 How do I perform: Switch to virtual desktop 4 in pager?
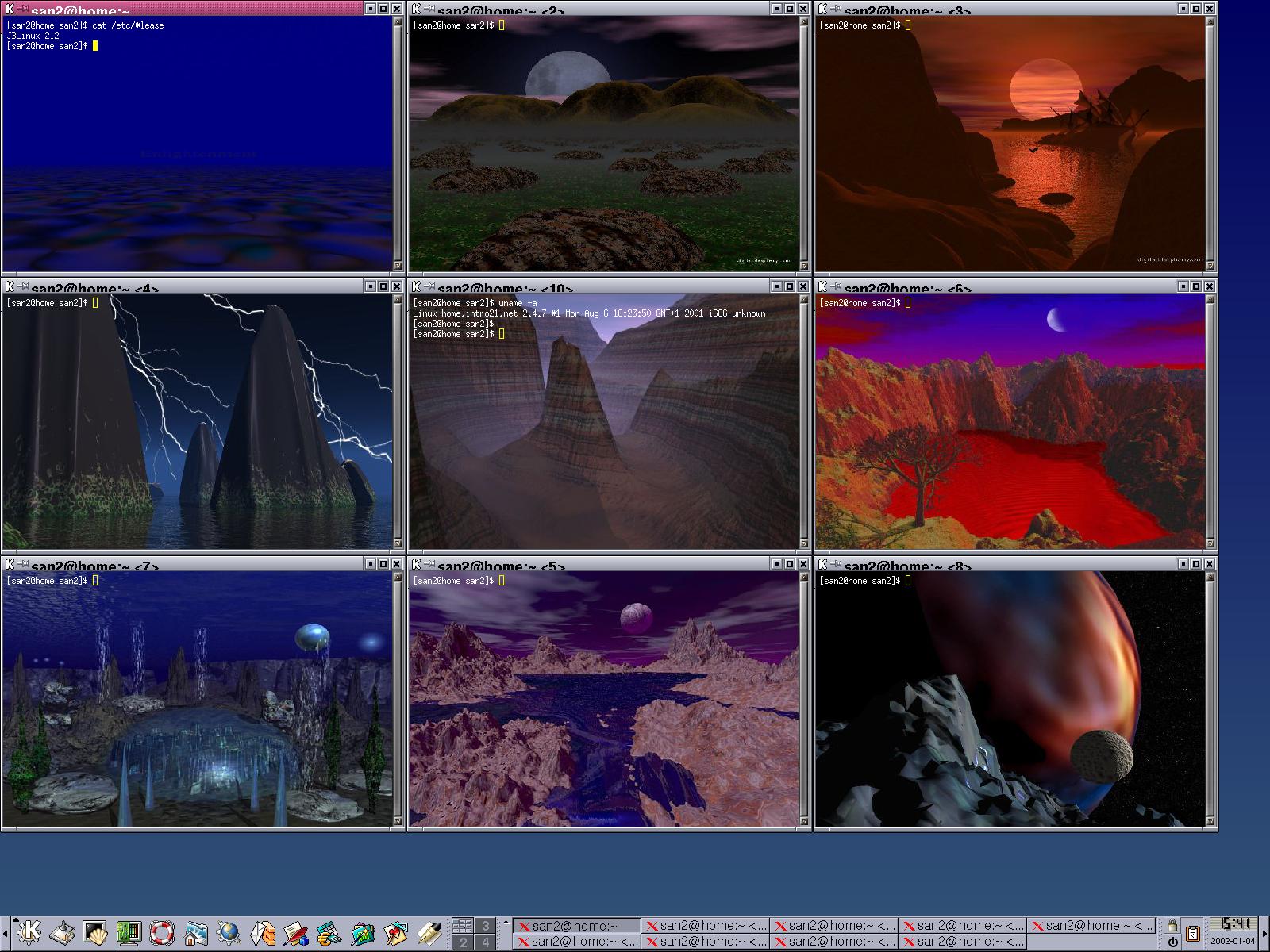(x=485, y=942)
